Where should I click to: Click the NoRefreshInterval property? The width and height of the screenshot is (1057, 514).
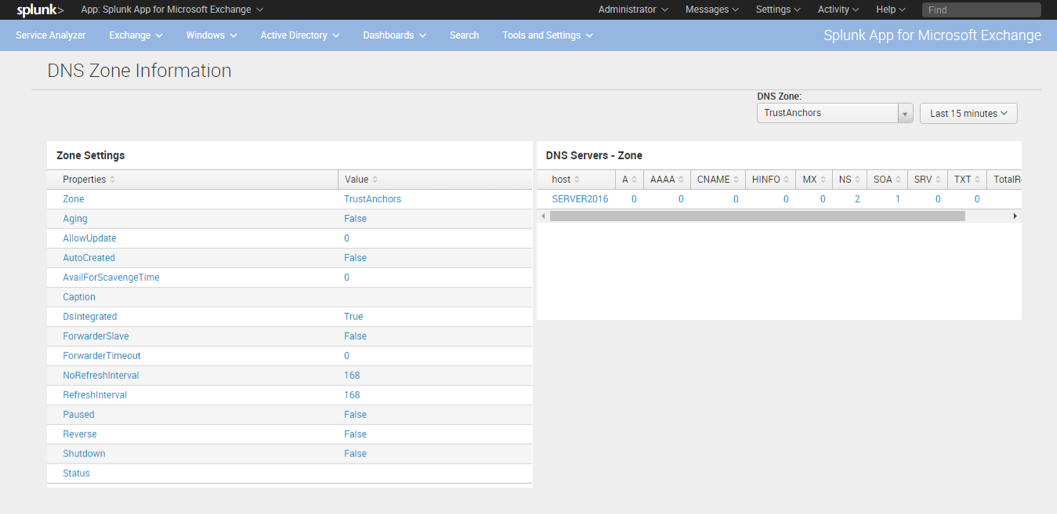(100, 375)
